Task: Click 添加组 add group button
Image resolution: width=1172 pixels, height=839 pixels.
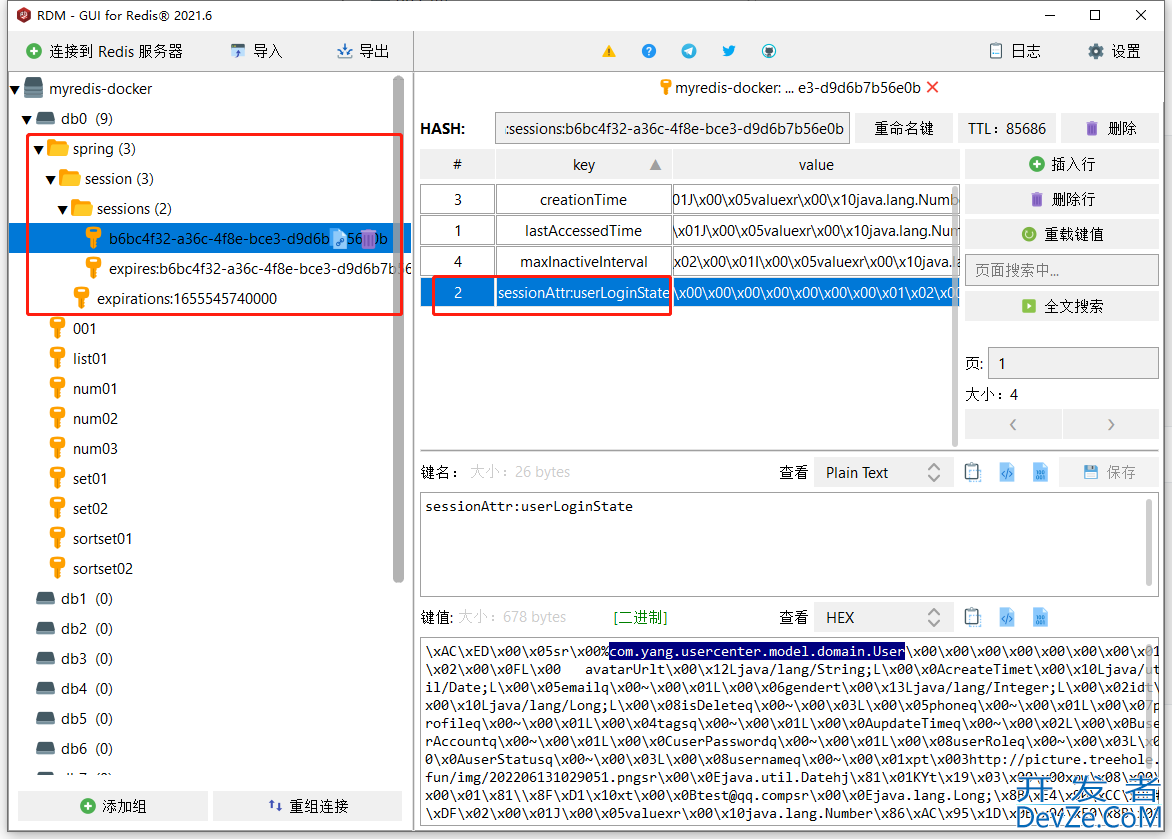Action: coord(113,805)
